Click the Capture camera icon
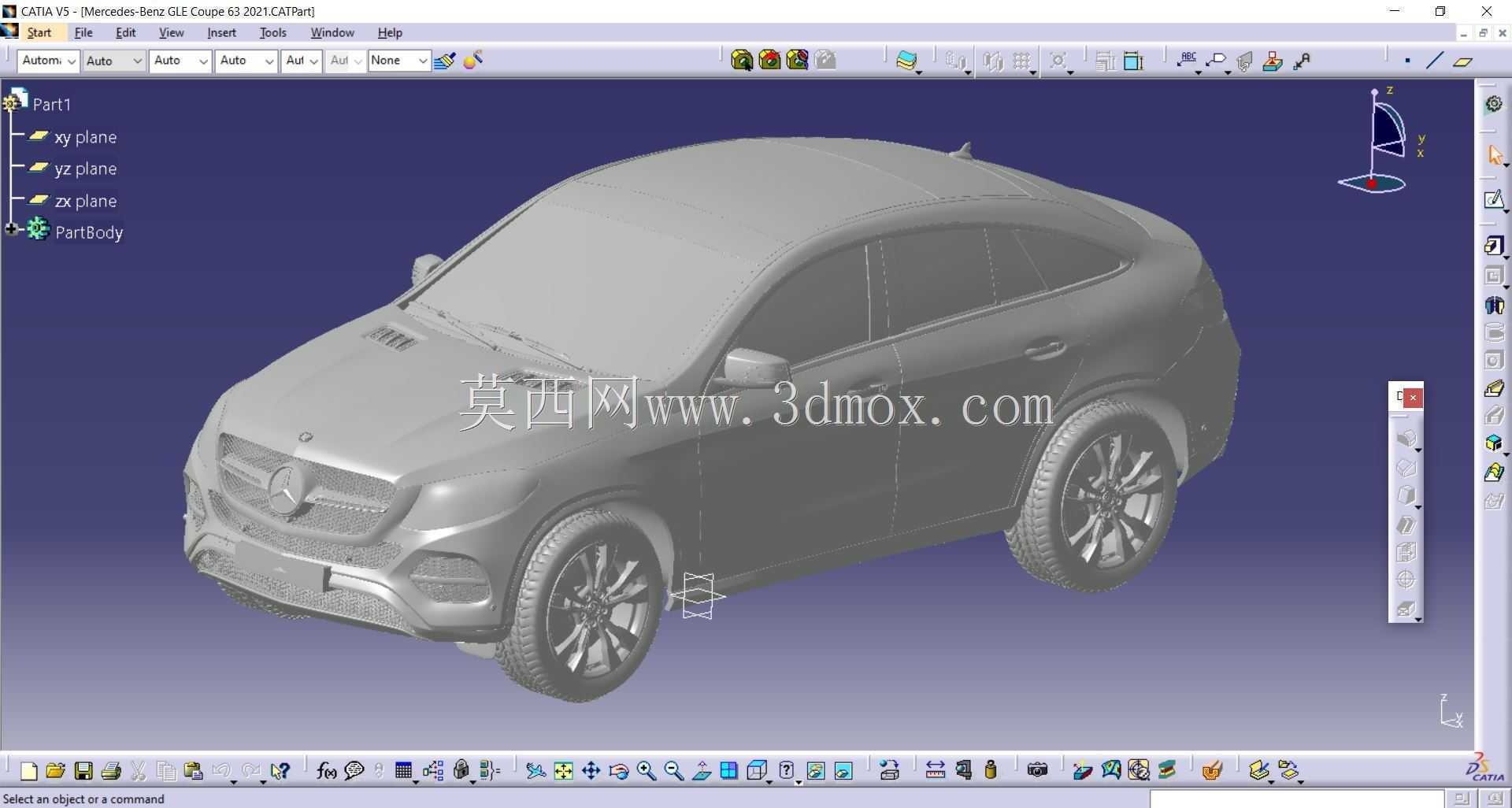This screenshot has width=1512, height=808. pyautogui.click(x=1037, y=770)
